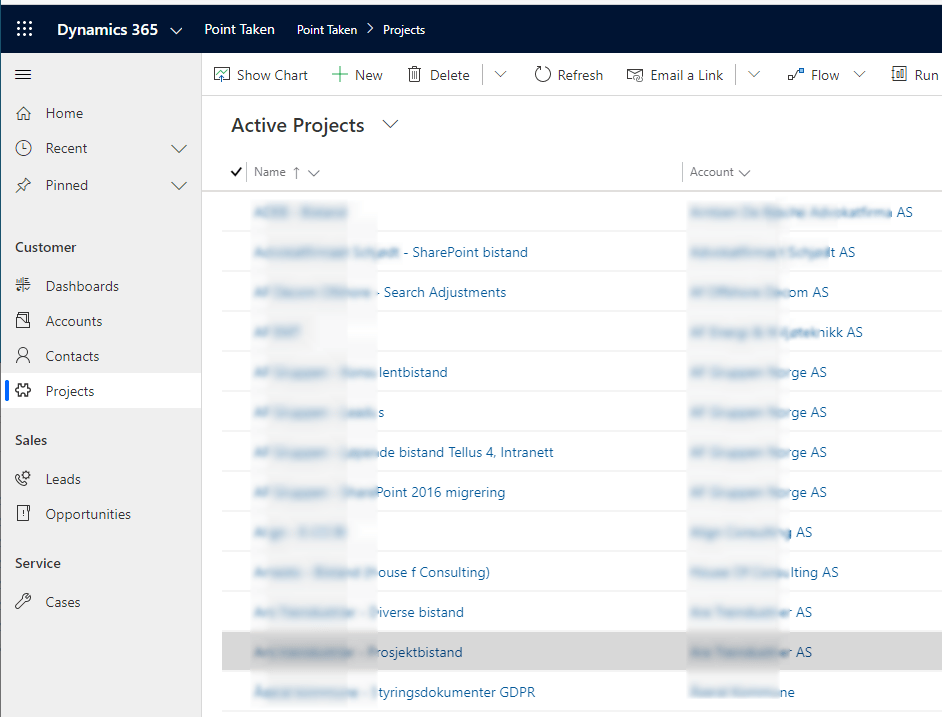The width and height of the screenshot is (942, 717).
Task: Expand the Recent section in sidebar
Action: pyautogui.click(x=179, y=149)
